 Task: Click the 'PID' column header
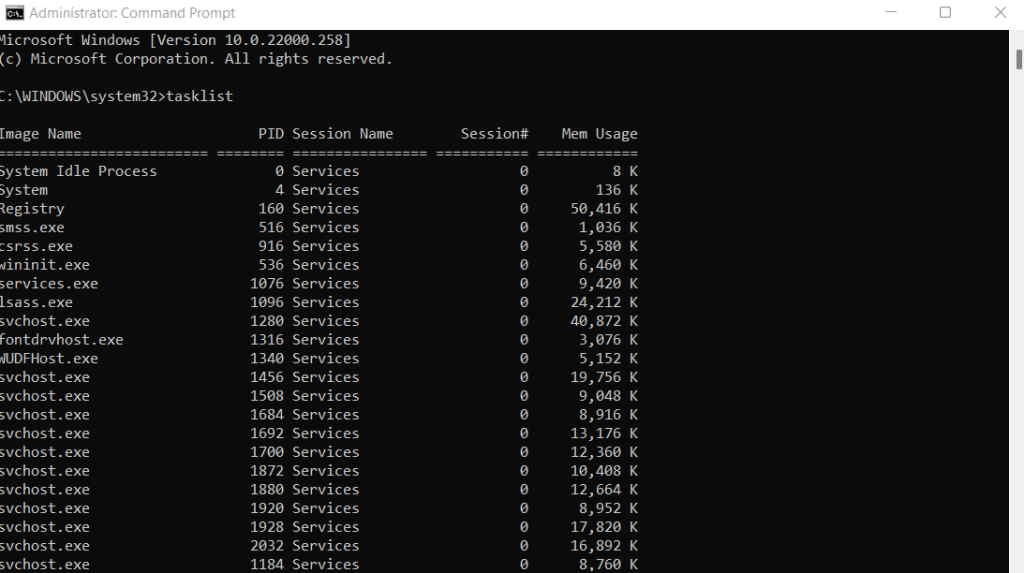[271, 134]
